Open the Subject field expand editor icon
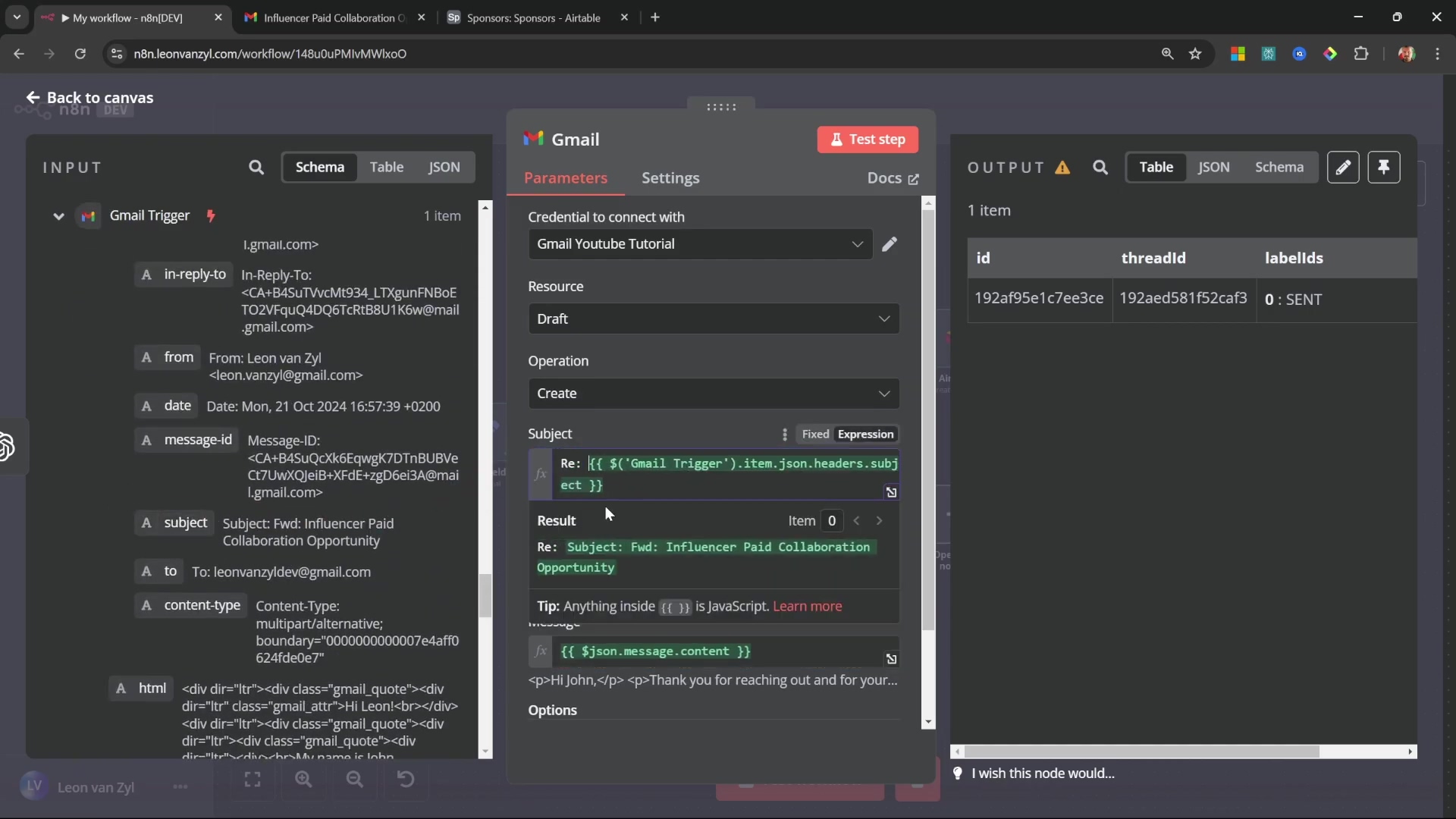Screen dimensions: 1456x819 (x=892, y=492)
